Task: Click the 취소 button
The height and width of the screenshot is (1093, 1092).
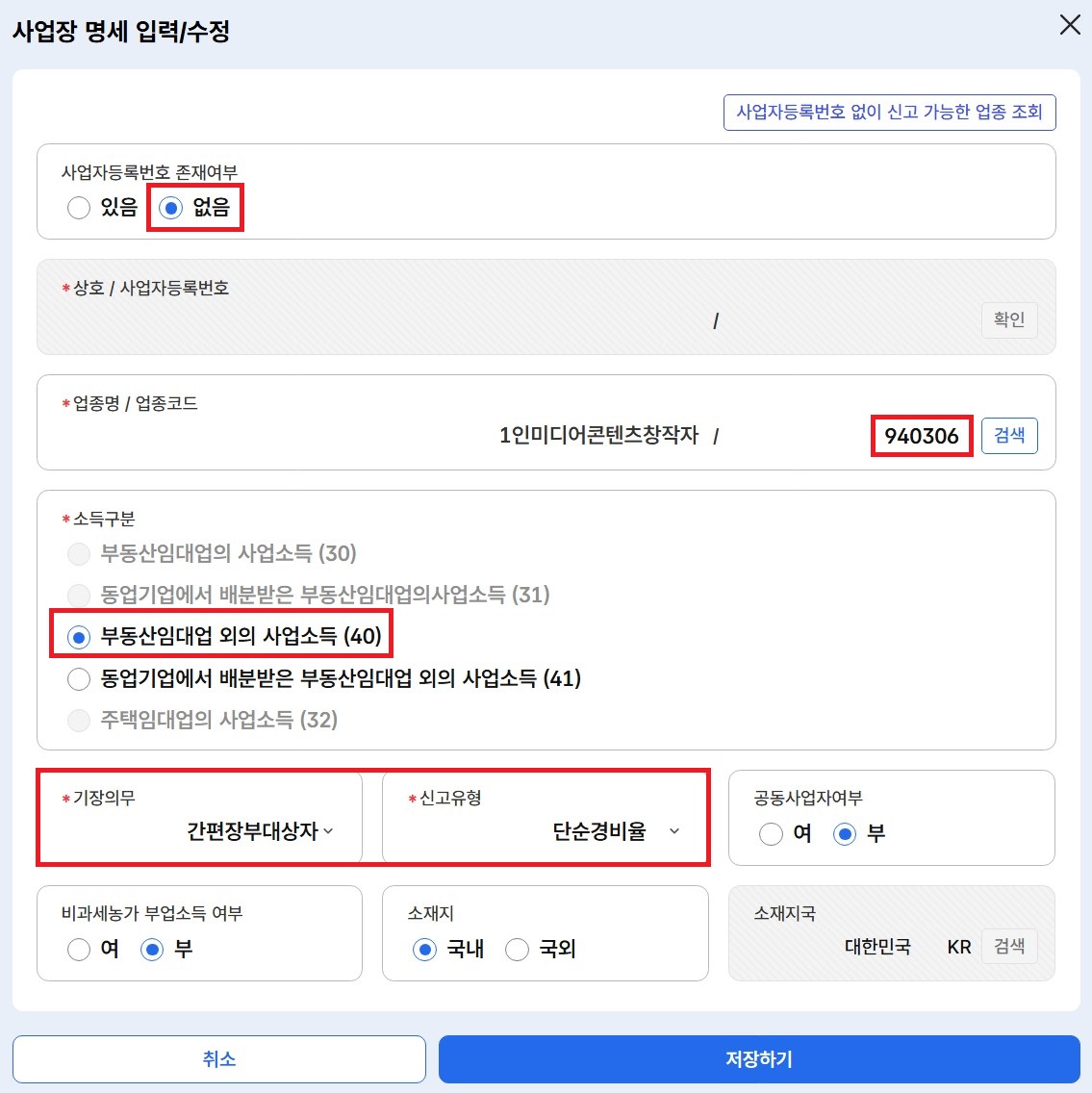Action: click(218, 1058)
